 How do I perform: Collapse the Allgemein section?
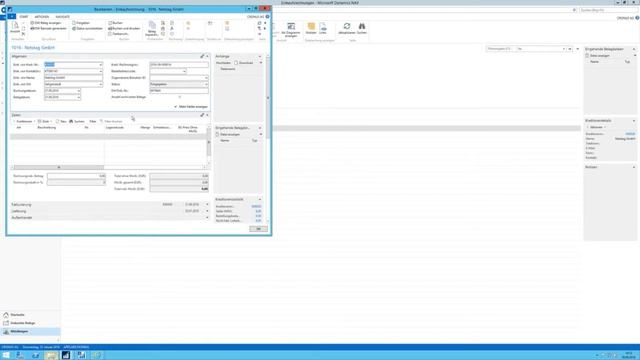207,56
